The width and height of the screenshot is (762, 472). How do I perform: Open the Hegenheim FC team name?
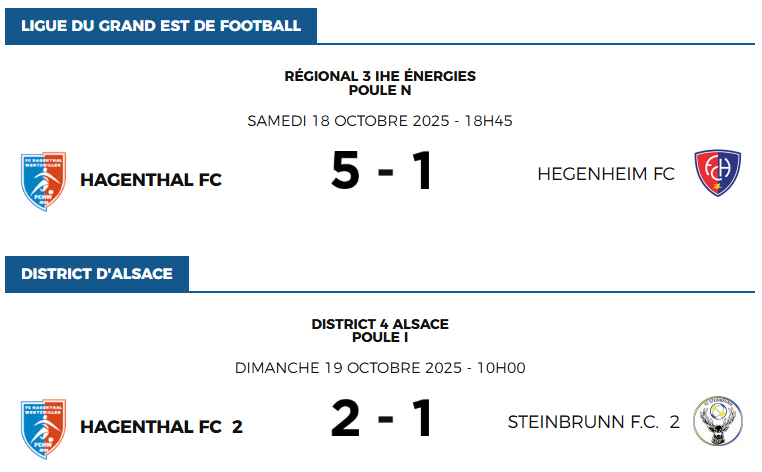click(x=606, y=174)
